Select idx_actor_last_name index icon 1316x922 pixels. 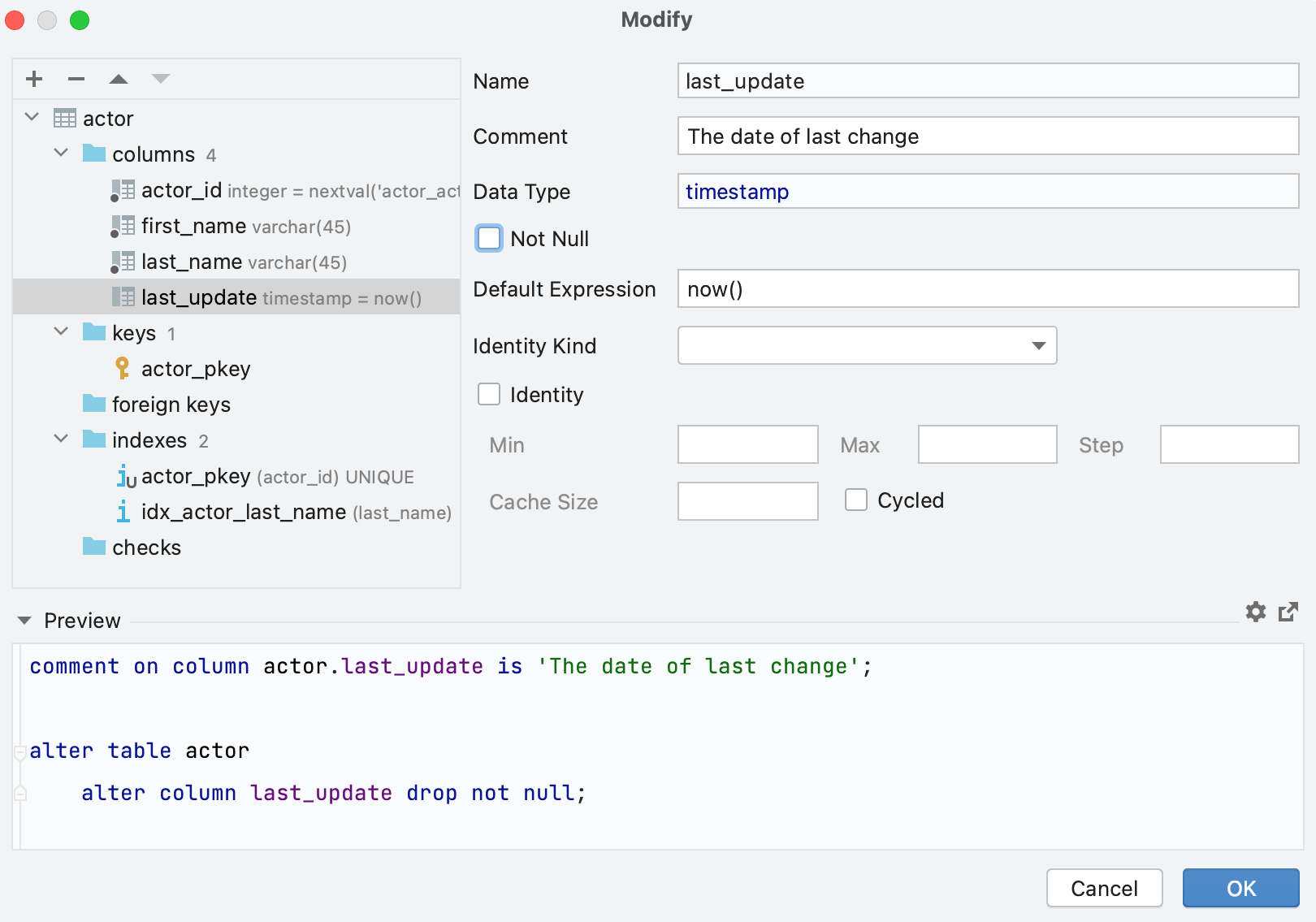(123, 512)
